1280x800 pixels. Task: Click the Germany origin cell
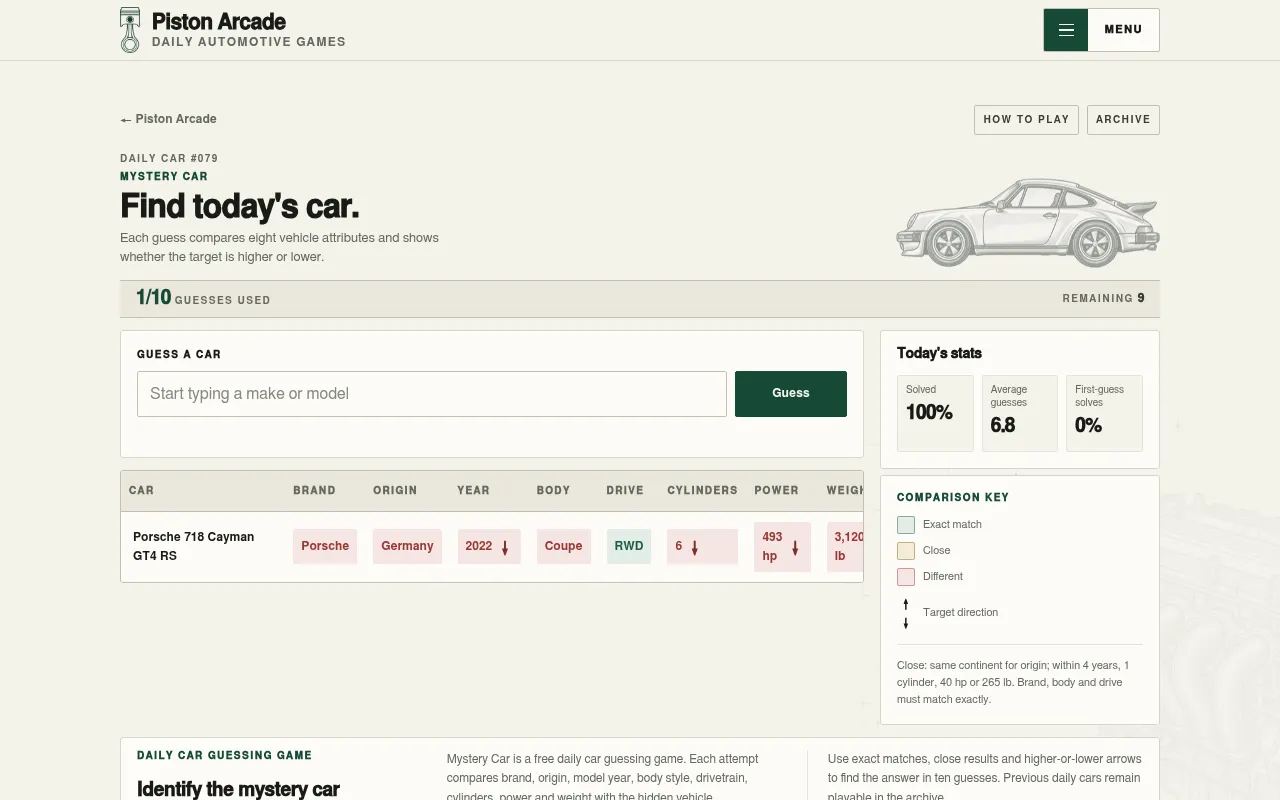(407, 546)
